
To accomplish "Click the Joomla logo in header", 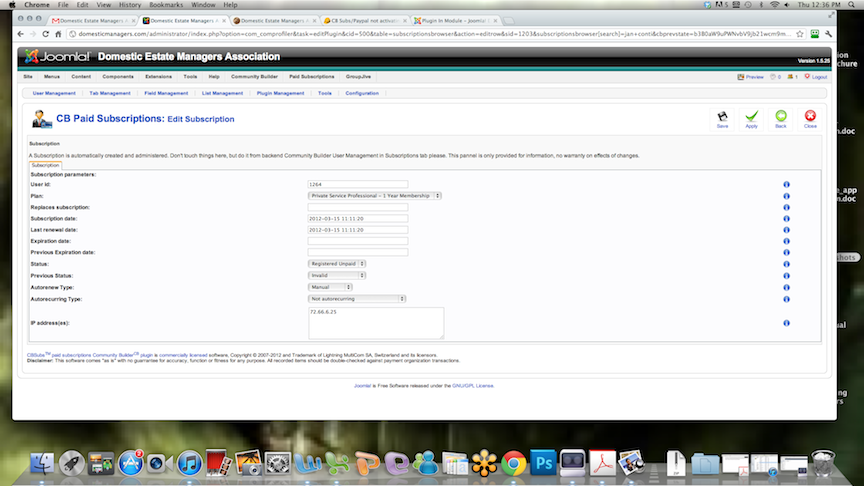I will 57,56.
